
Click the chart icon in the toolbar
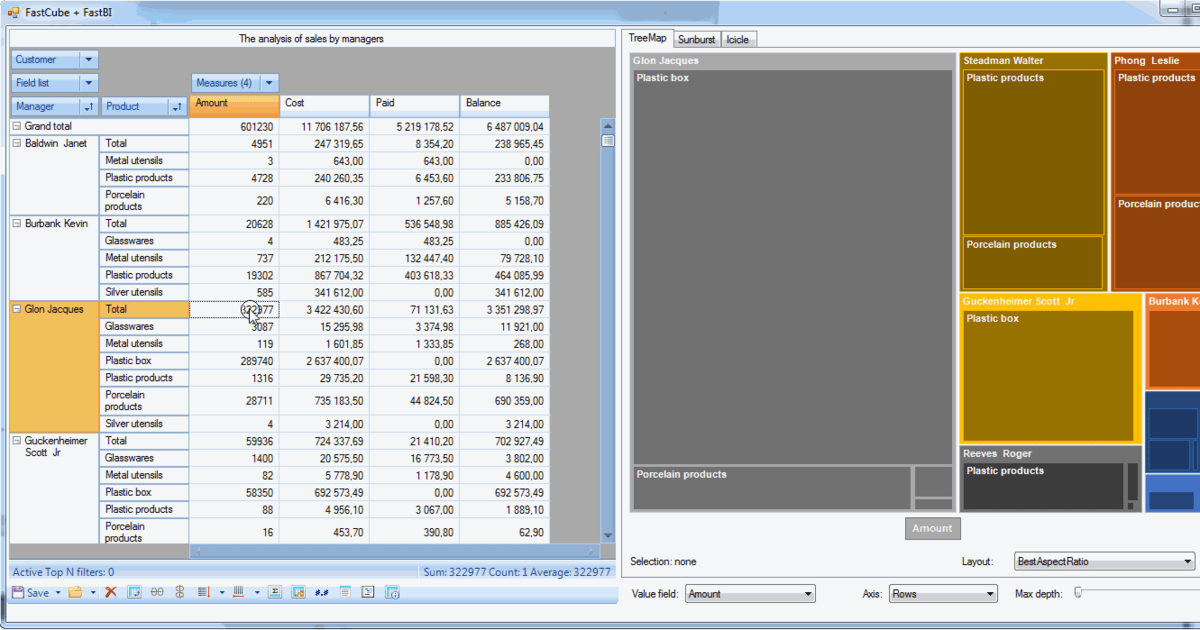tap(298, 592)
